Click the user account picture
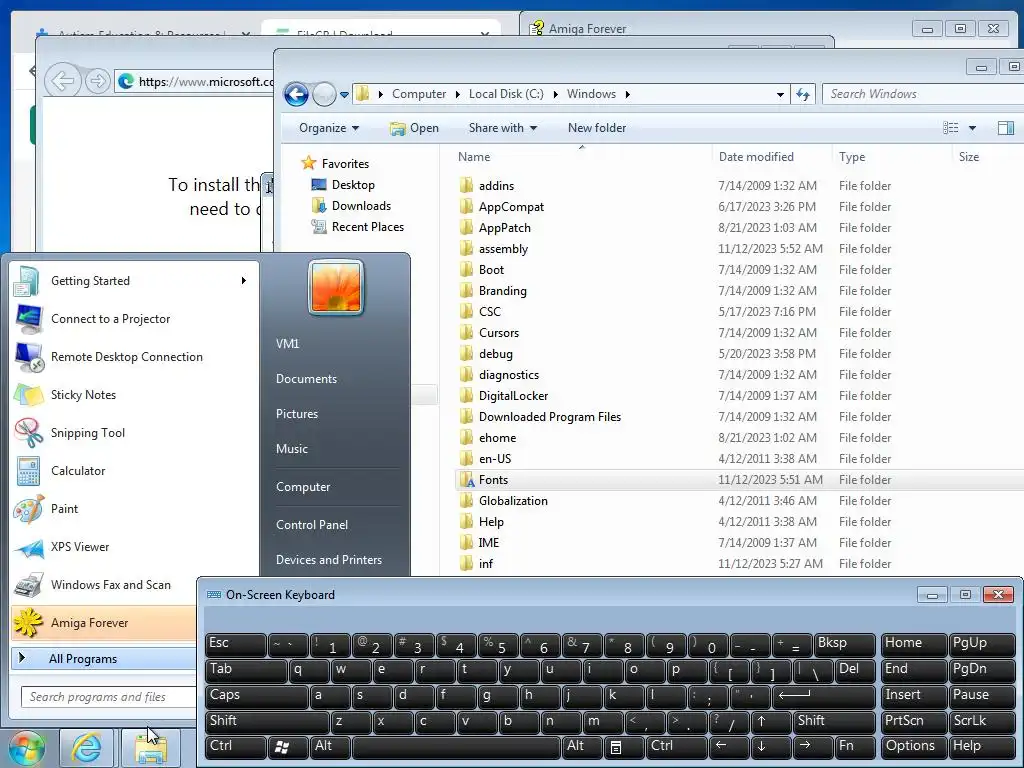Screen dimensions: 1024x768 (x=336, y=287)
